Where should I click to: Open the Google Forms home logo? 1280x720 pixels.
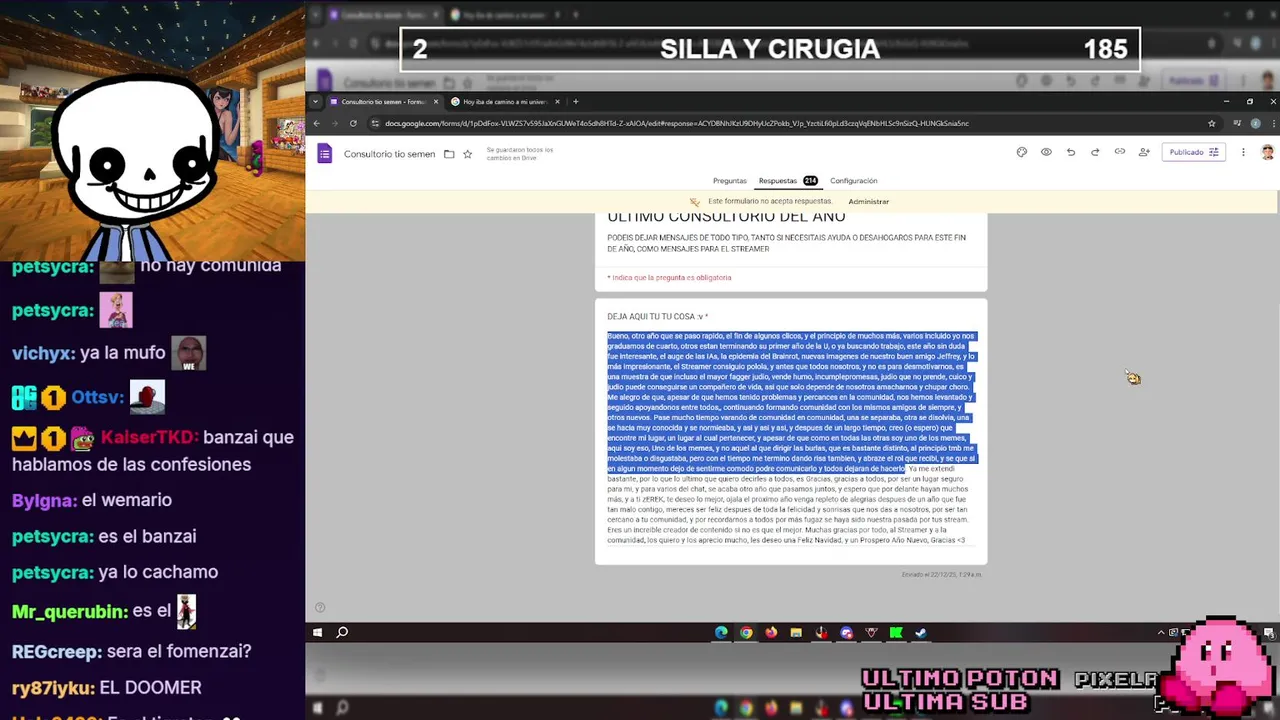[324, 153]
